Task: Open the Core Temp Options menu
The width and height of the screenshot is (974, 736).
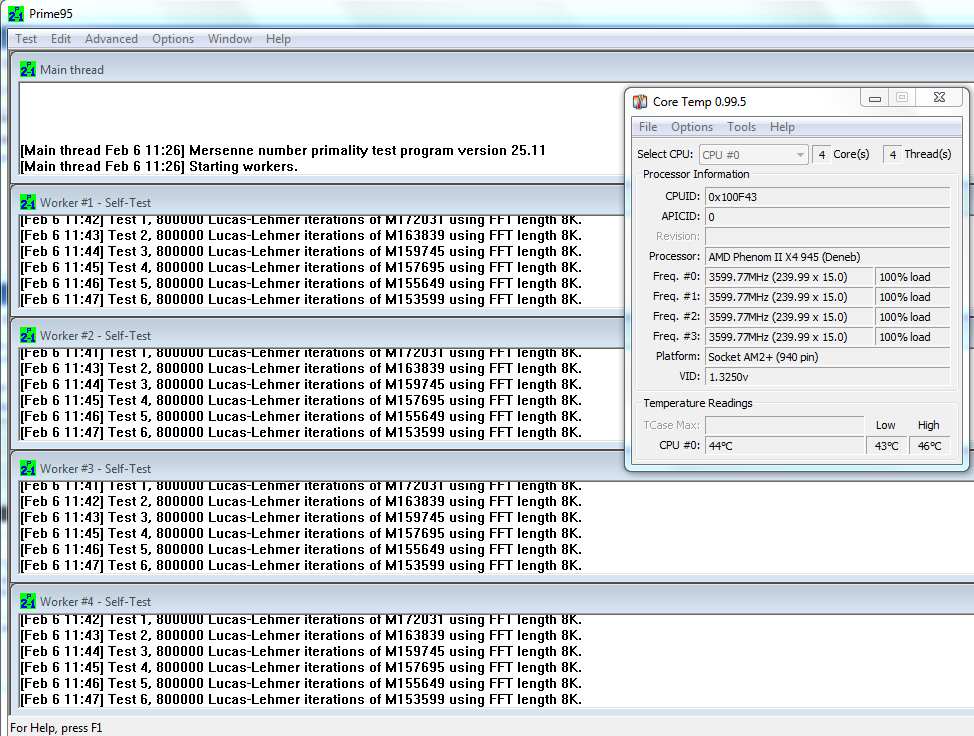Action: [692, 127]
